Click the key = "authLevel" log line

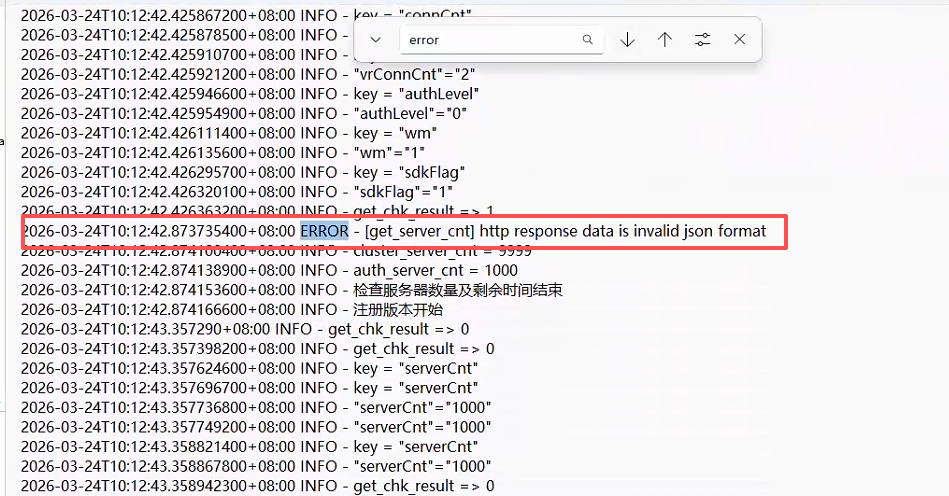417,94
